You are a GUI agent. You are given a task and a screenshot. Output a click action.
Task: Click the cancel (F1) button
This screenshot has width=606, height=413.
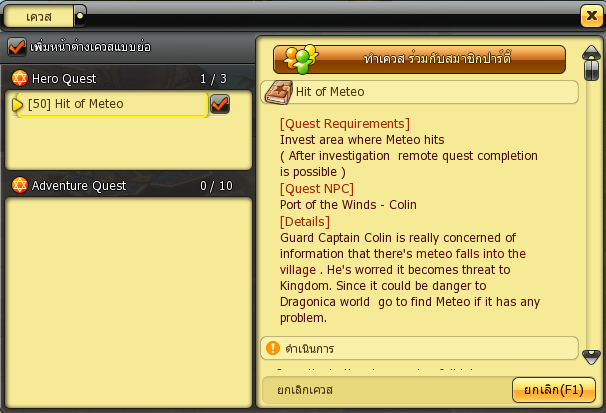[553, 390]
